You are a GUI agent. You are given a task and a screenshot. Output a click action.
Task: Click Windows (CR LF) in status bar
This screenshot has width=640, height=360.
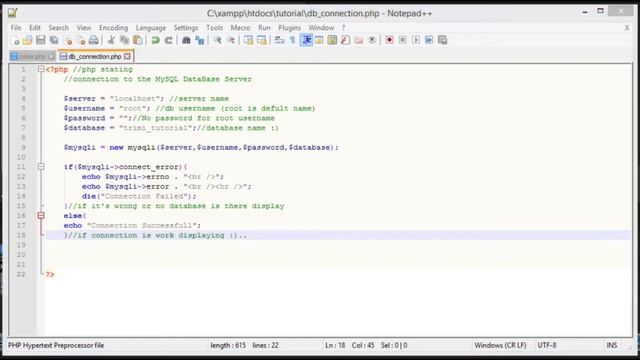click(x=500, y=345)
